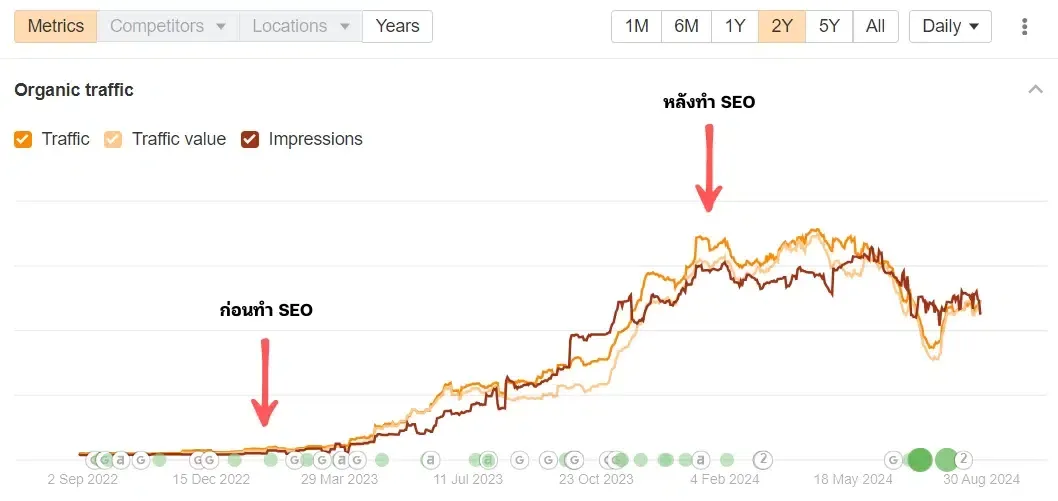Open the Daily interval dropdown

point(949,27)
